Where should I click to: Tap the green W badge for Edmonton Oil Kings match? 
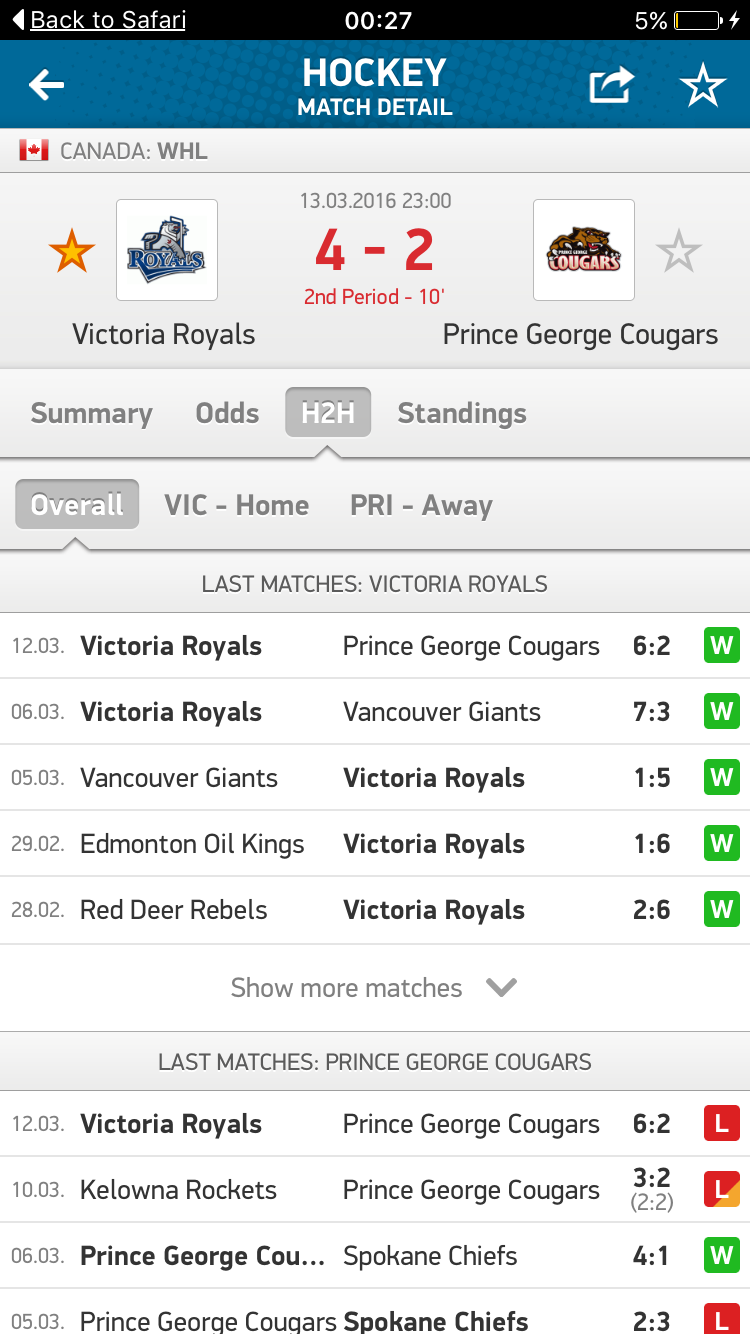click(721, 844)
